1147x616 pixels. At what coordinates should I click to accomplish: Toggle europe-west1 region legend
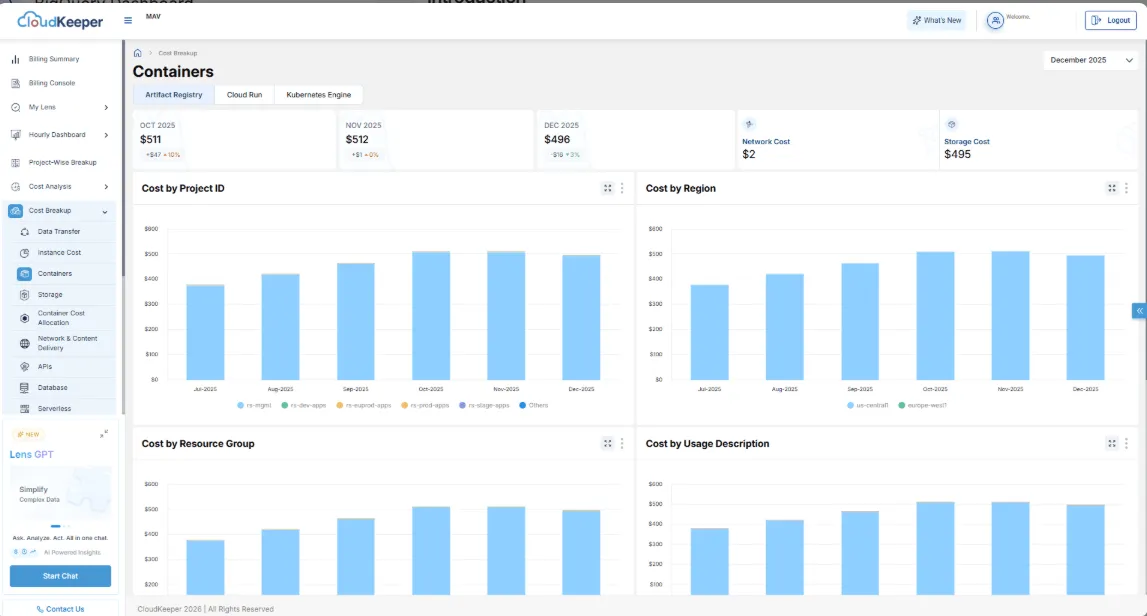point(922,405)
